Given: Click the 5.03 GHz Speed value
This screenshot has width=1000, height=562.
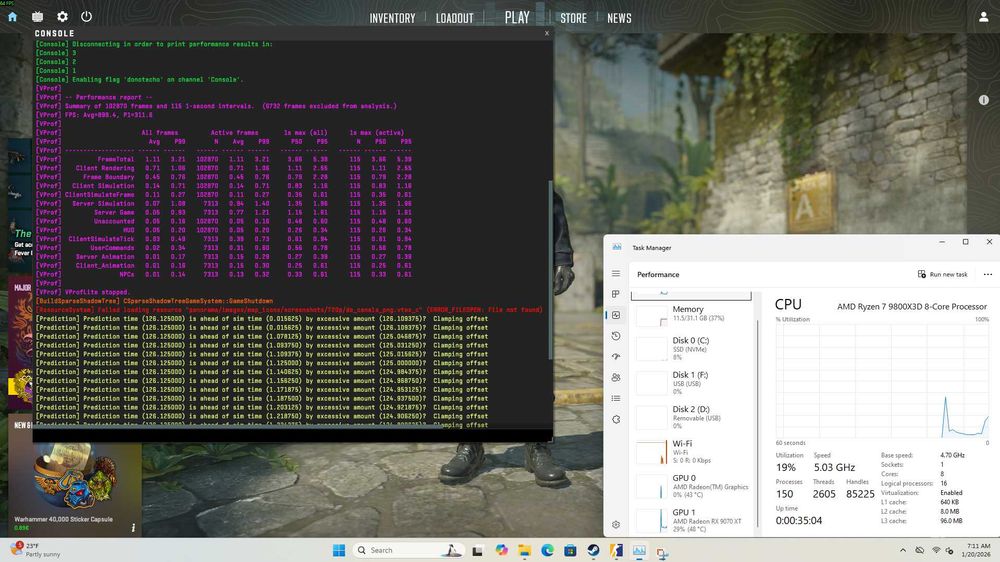Looking at the screenshot, I should tap(834, 468).
